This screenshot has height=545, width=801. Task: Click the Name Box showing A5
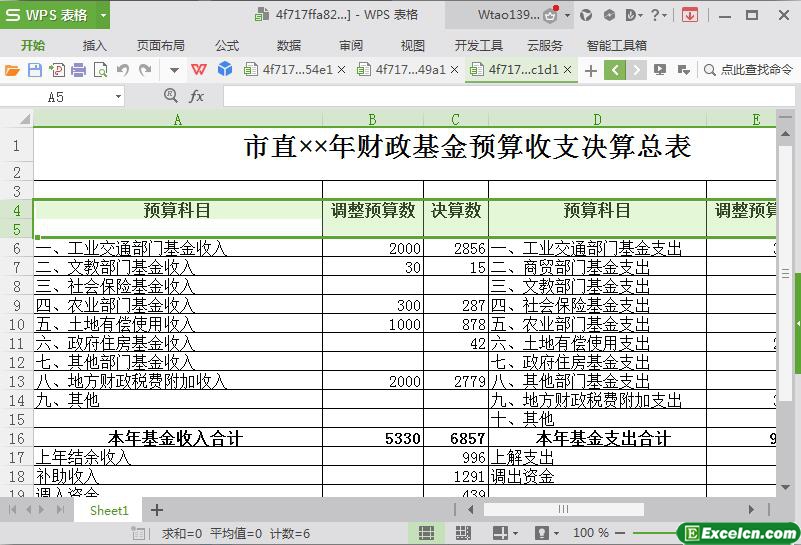[x=56, y=97]
